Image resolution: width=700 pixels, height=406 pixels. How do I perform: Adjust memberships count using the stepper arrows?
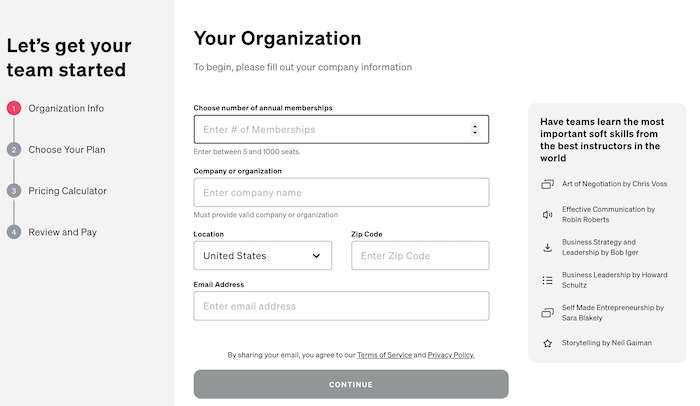coord(475,130)
